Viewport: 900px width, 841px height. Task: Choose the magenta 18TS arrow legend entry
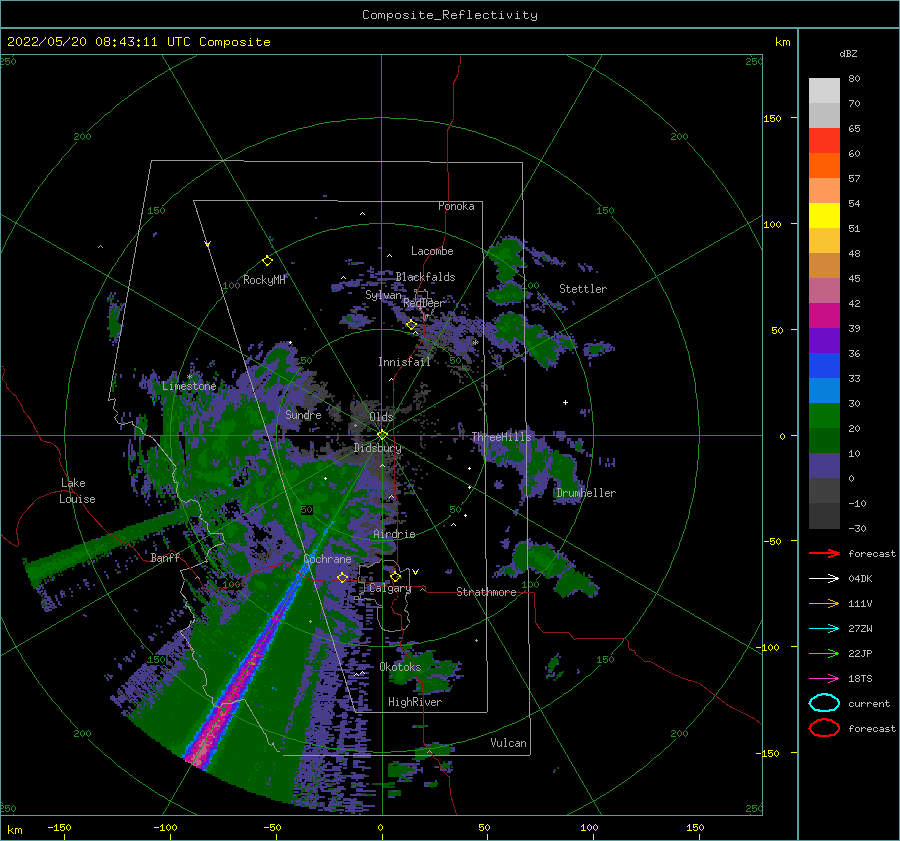[x=824, y=679]
